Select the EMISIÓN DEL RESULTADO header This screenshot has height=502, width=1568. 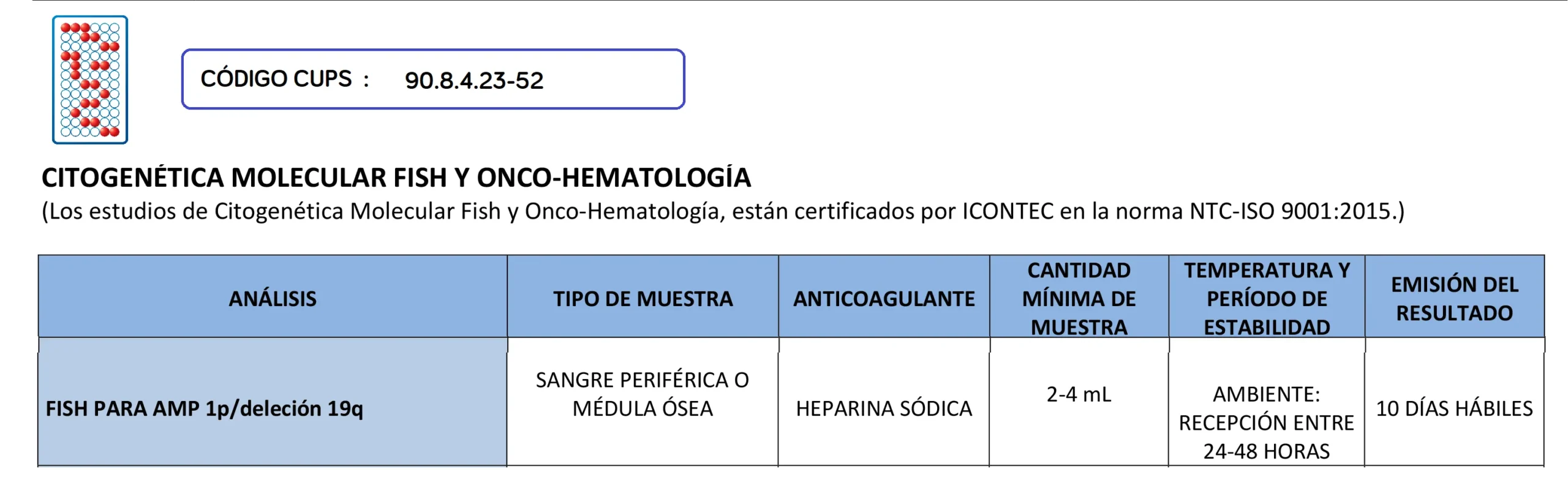coord(1454,299)
